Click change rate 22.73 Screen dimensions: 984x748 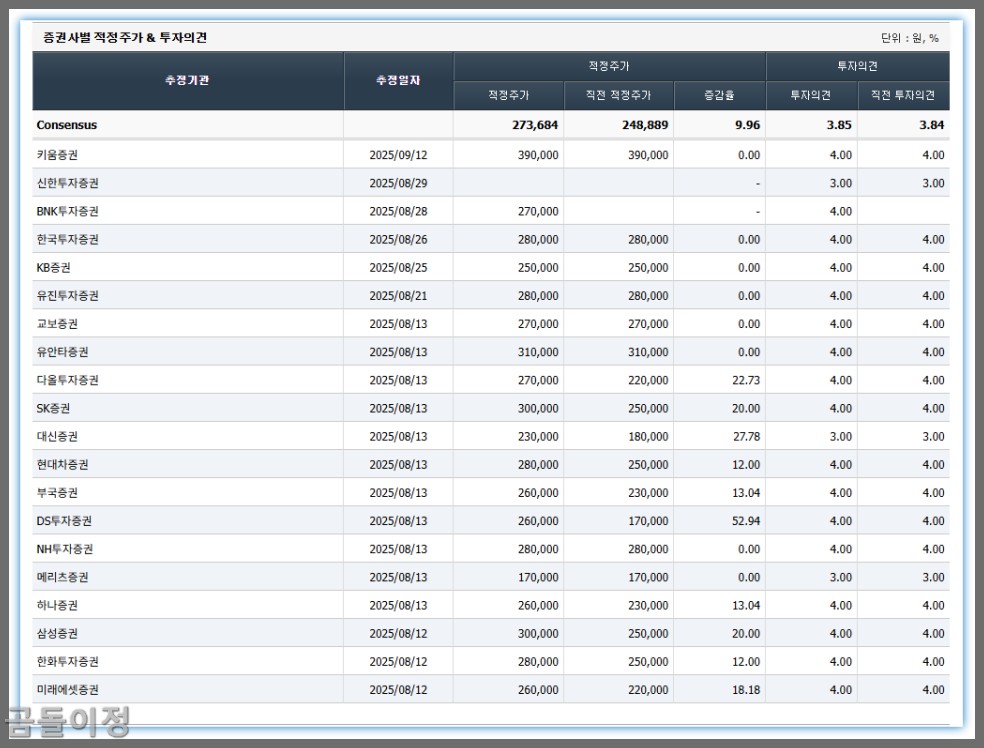(746, 380)
